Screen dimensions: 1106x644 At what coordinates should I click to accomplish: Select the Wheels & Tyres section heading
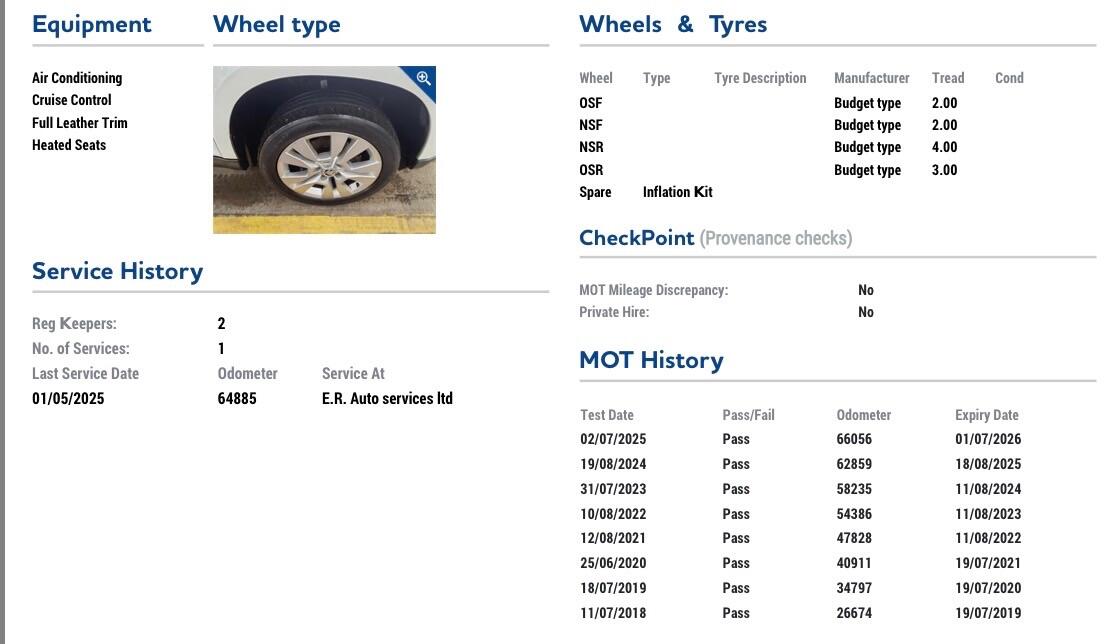[672, 25]
